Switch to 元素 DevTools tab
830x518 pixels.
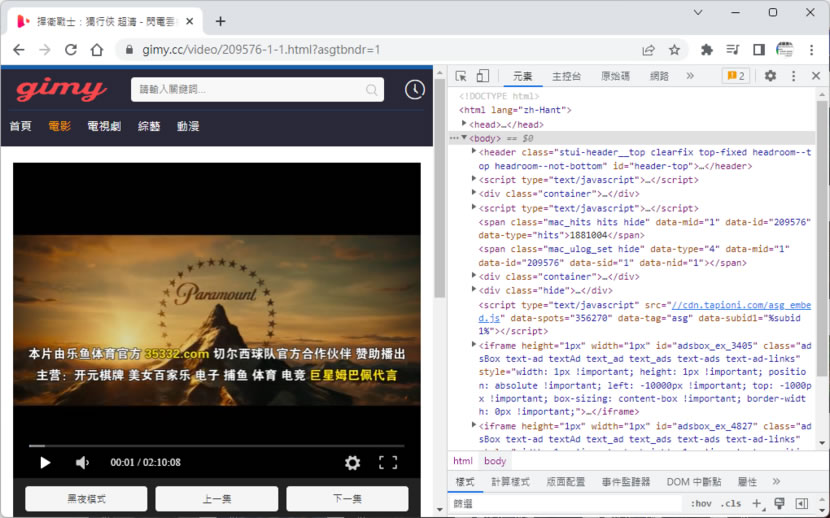(522, 76)
